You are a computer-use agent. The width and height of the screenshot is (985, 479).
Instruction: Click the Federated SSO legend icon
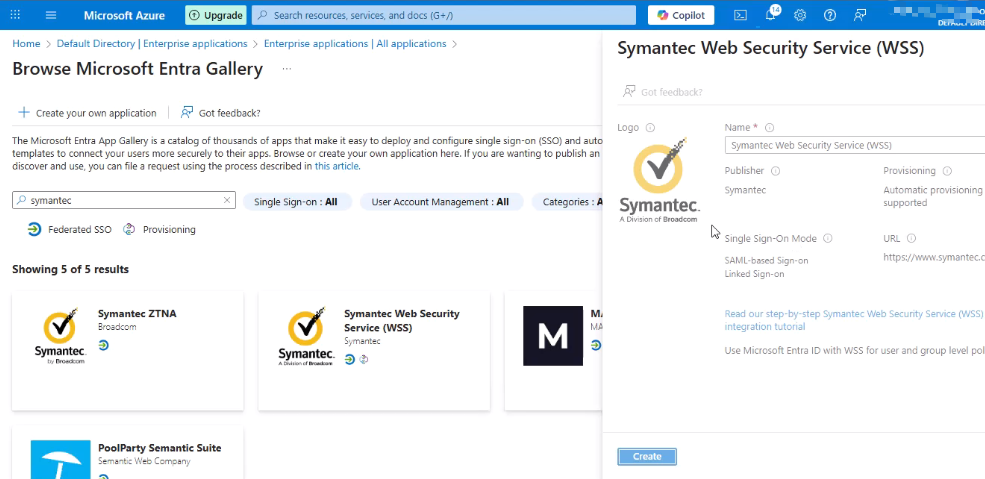[x=34, y=229]
